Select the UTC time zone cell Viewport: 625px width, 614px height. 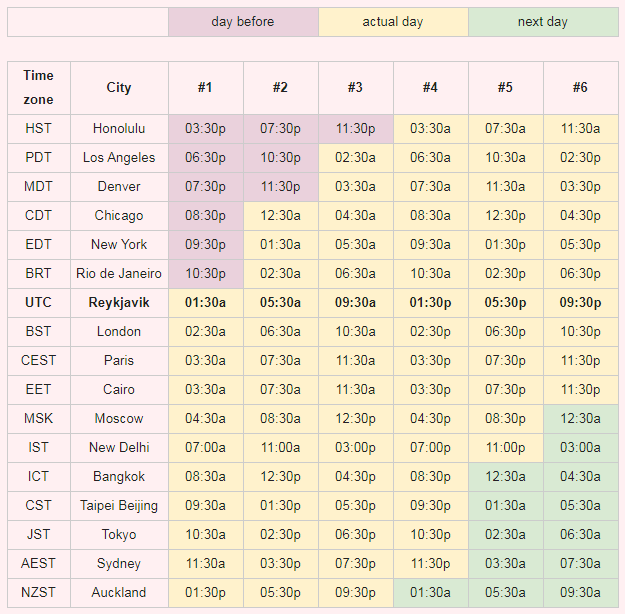click(39, 303)
